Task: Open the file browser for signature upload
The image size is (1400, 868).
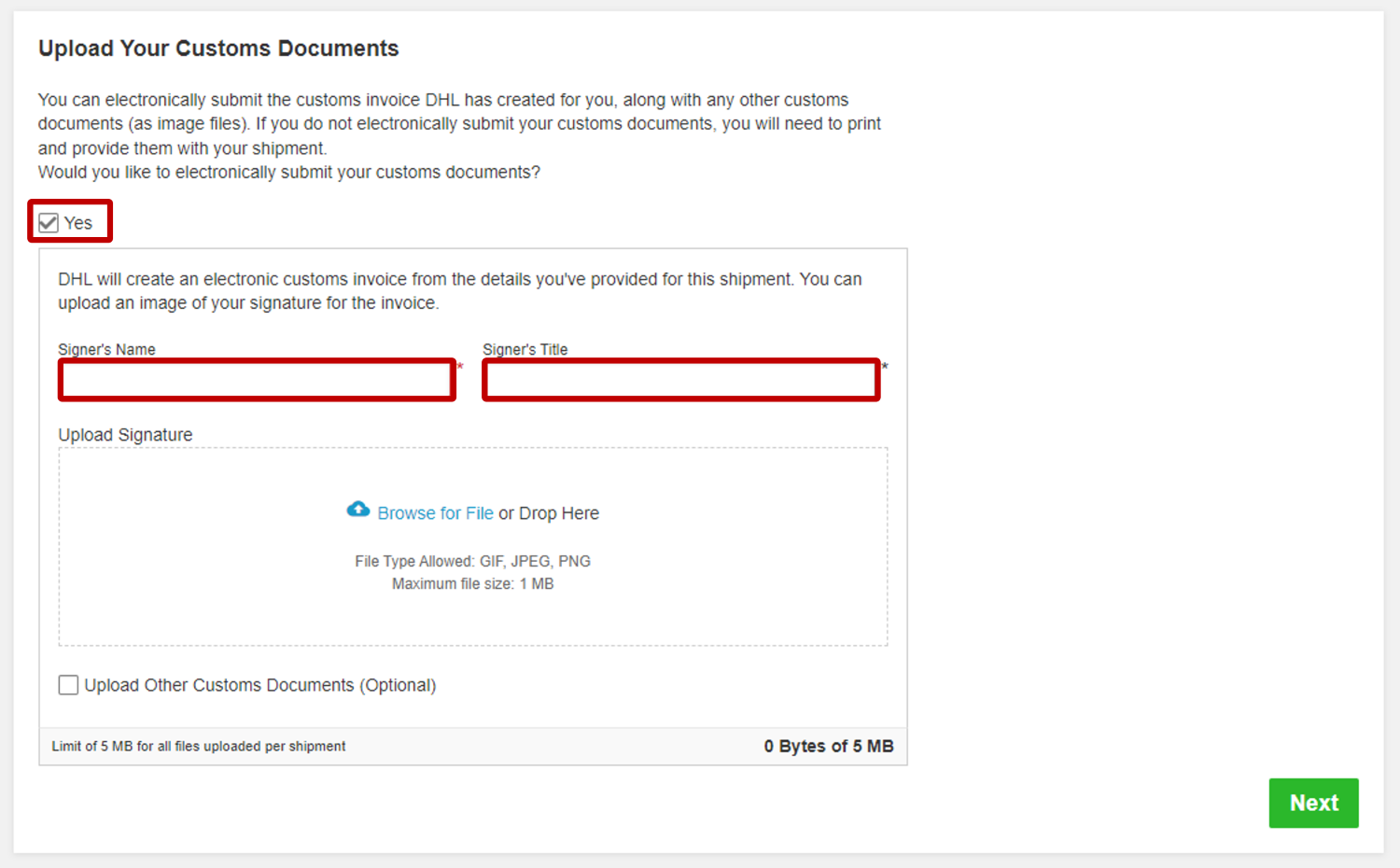Action: pyautogui.click(x=435, y=512)
